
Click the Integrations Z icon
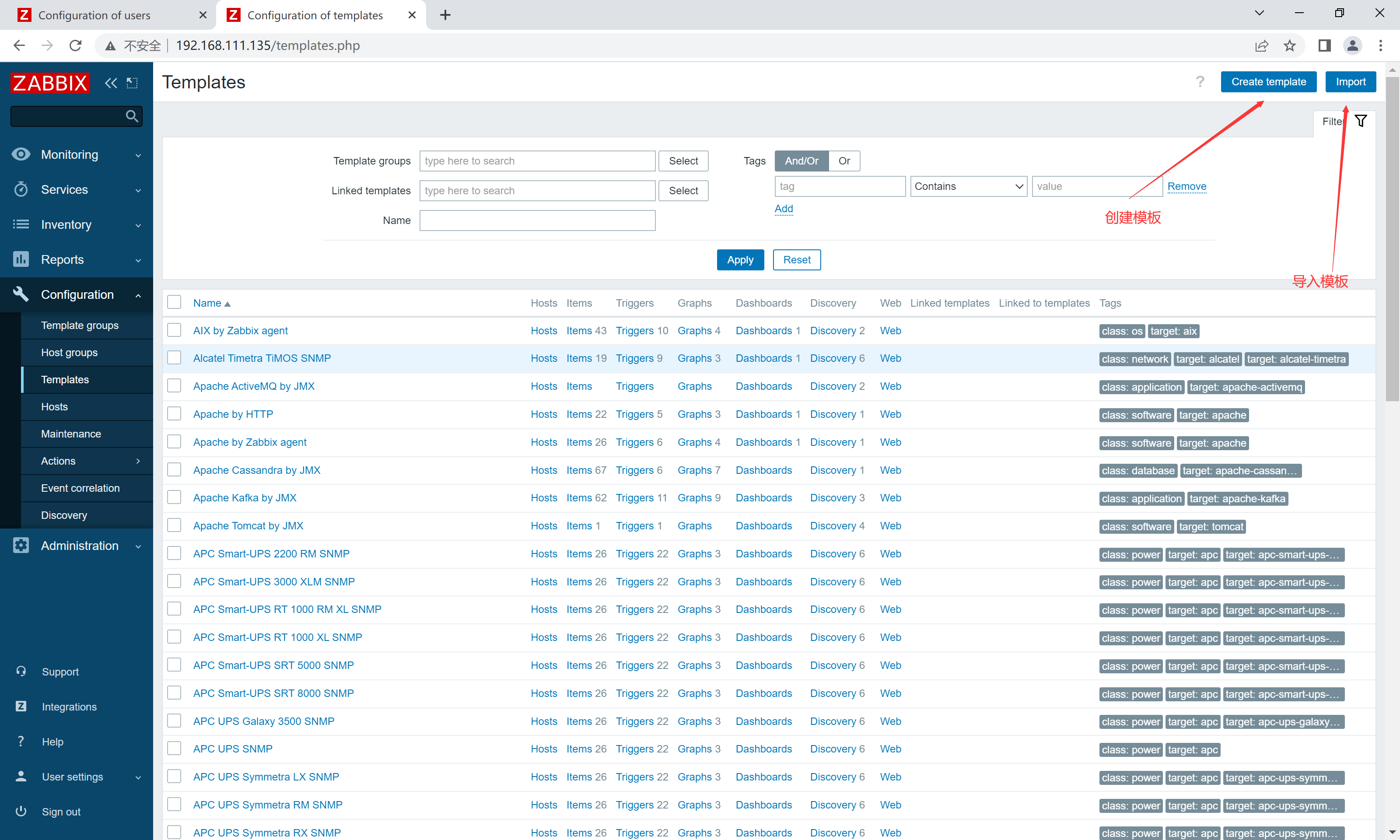pyautogui.click(x=21, y=706)
